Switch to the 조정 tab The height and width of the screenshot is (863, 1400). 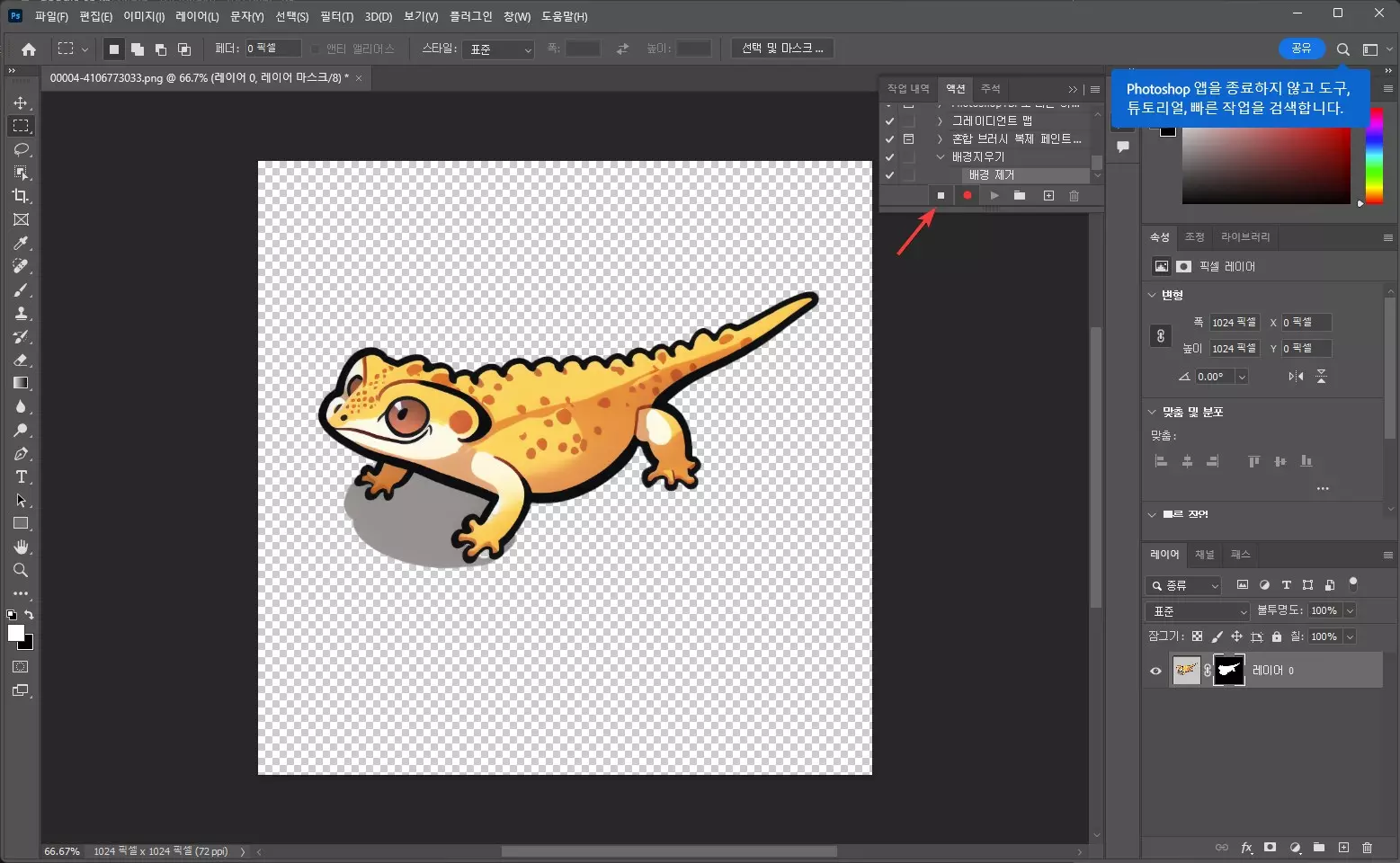click(1194, 237)
